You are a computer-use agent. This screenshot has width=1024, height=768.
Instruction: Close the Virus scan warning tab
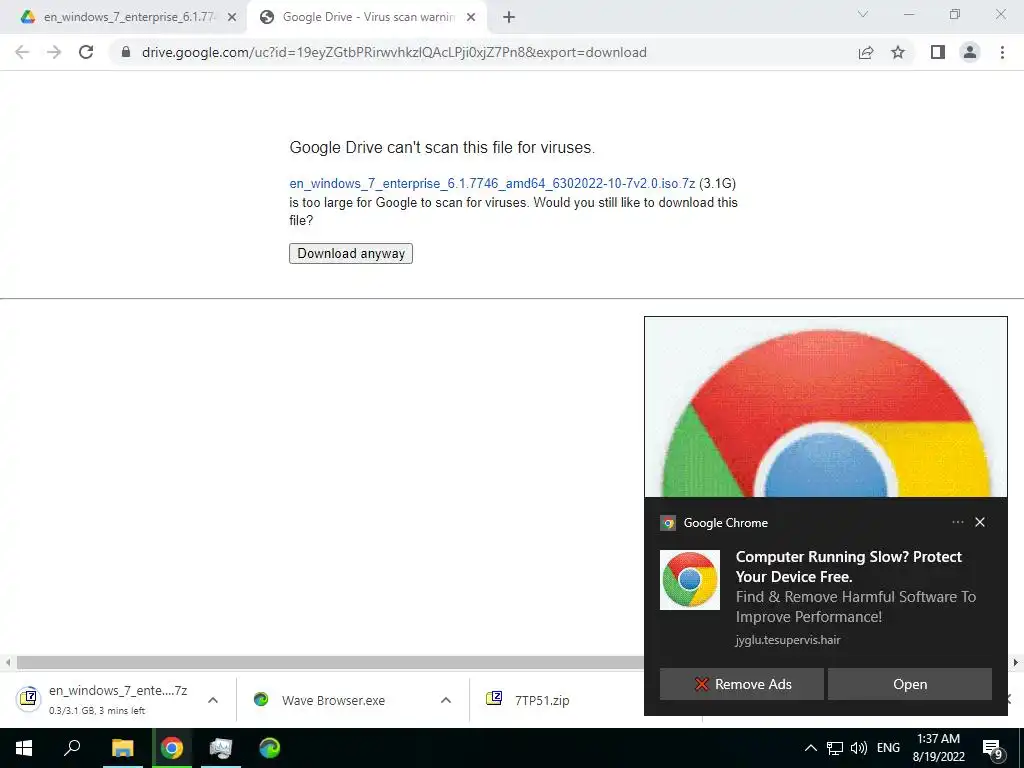(x=471, y=18)
